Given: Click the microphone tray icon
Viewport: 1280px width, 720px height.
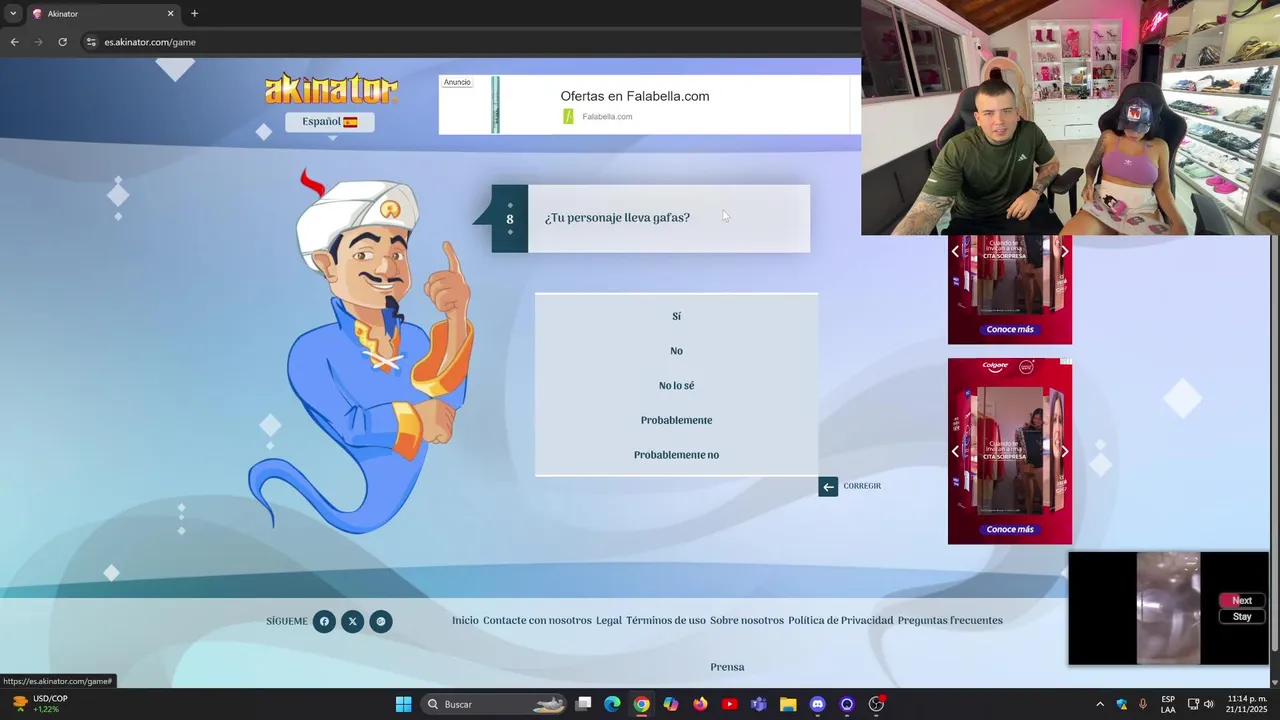Looking at the screenshot, I should (x=1143, y=704).
